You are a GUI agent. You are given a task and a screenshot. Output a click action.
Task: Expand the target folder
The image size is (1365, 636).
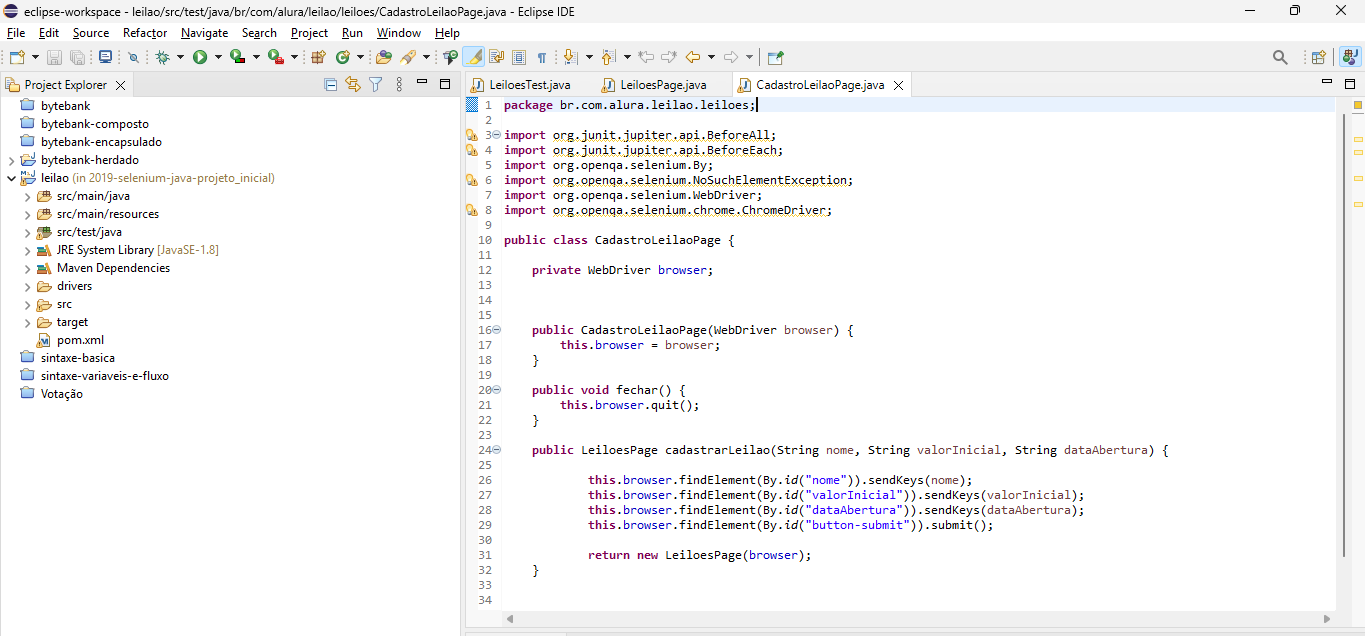[x=27, y=322]
